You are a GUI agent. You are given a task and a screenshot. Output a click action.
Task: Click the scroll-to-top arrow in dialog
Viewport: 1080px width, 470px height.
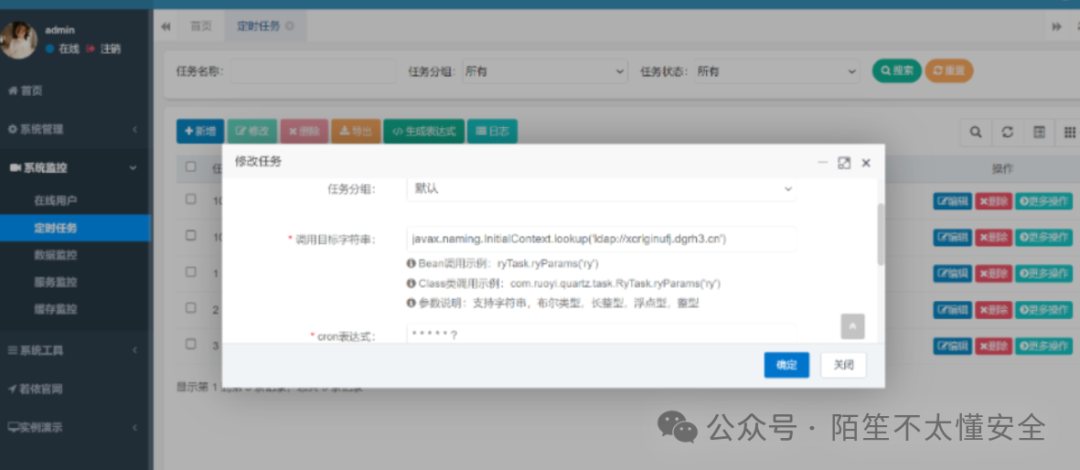point(852,327)
